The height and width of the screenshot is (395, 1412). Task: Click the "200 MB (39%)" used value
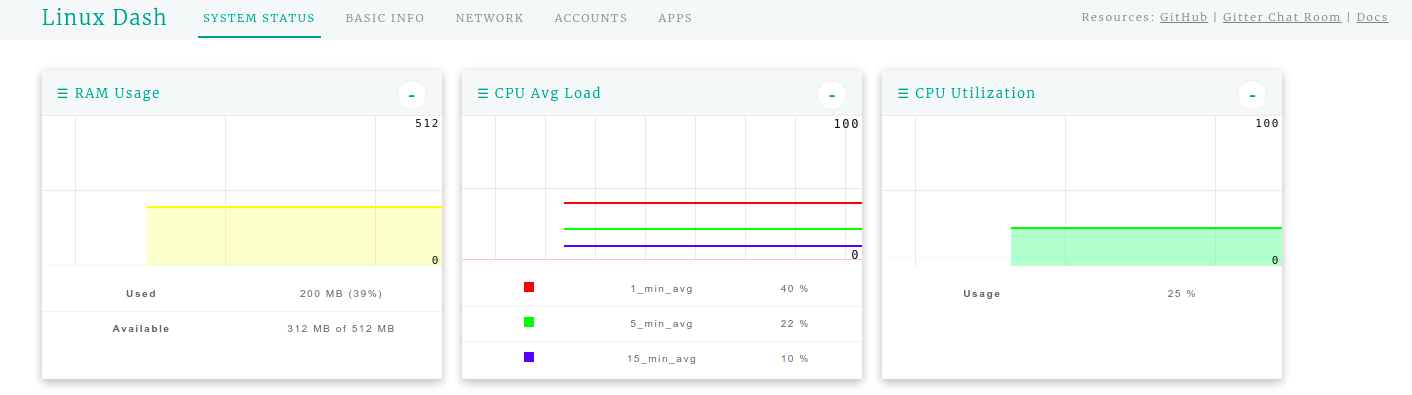pyautogui.click(x=341, y=294)
